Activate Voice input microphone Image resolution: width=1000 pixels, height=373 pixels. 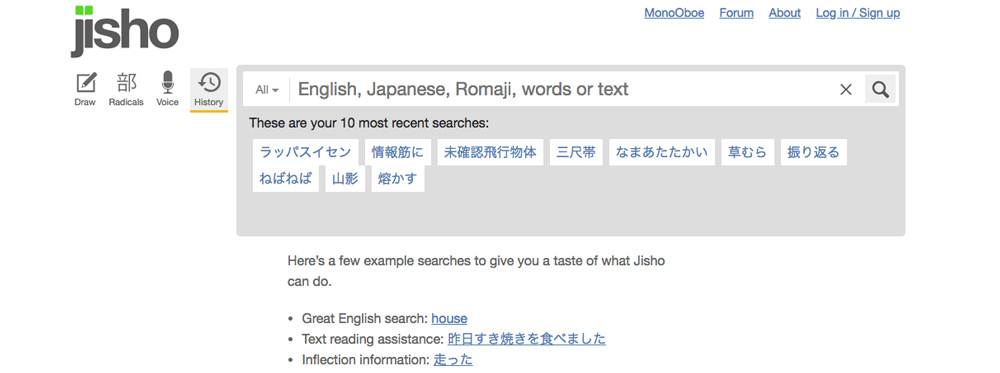(167, 89)
